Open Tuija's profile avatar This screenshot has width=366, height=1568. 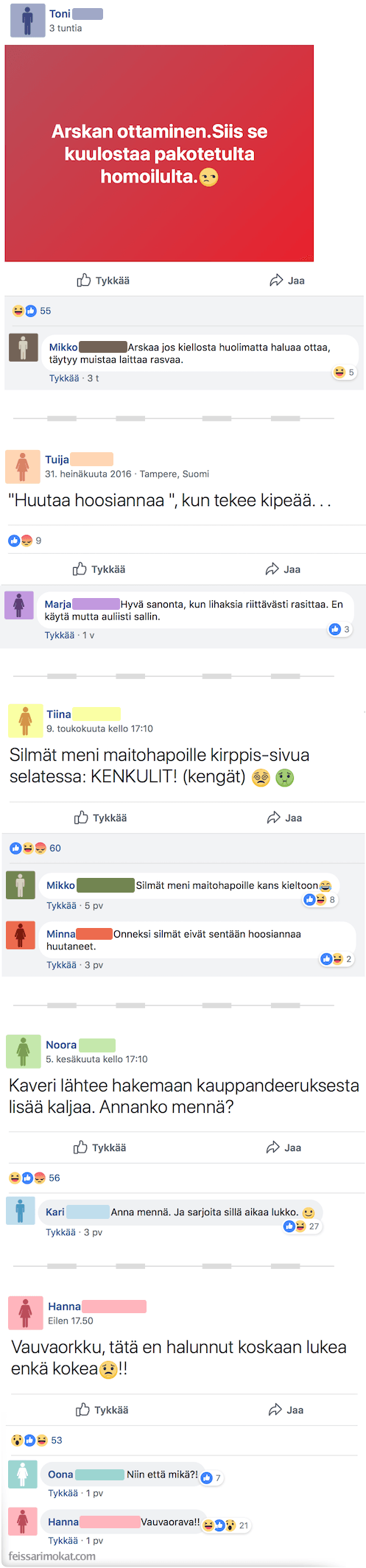[x=22, y=466]
